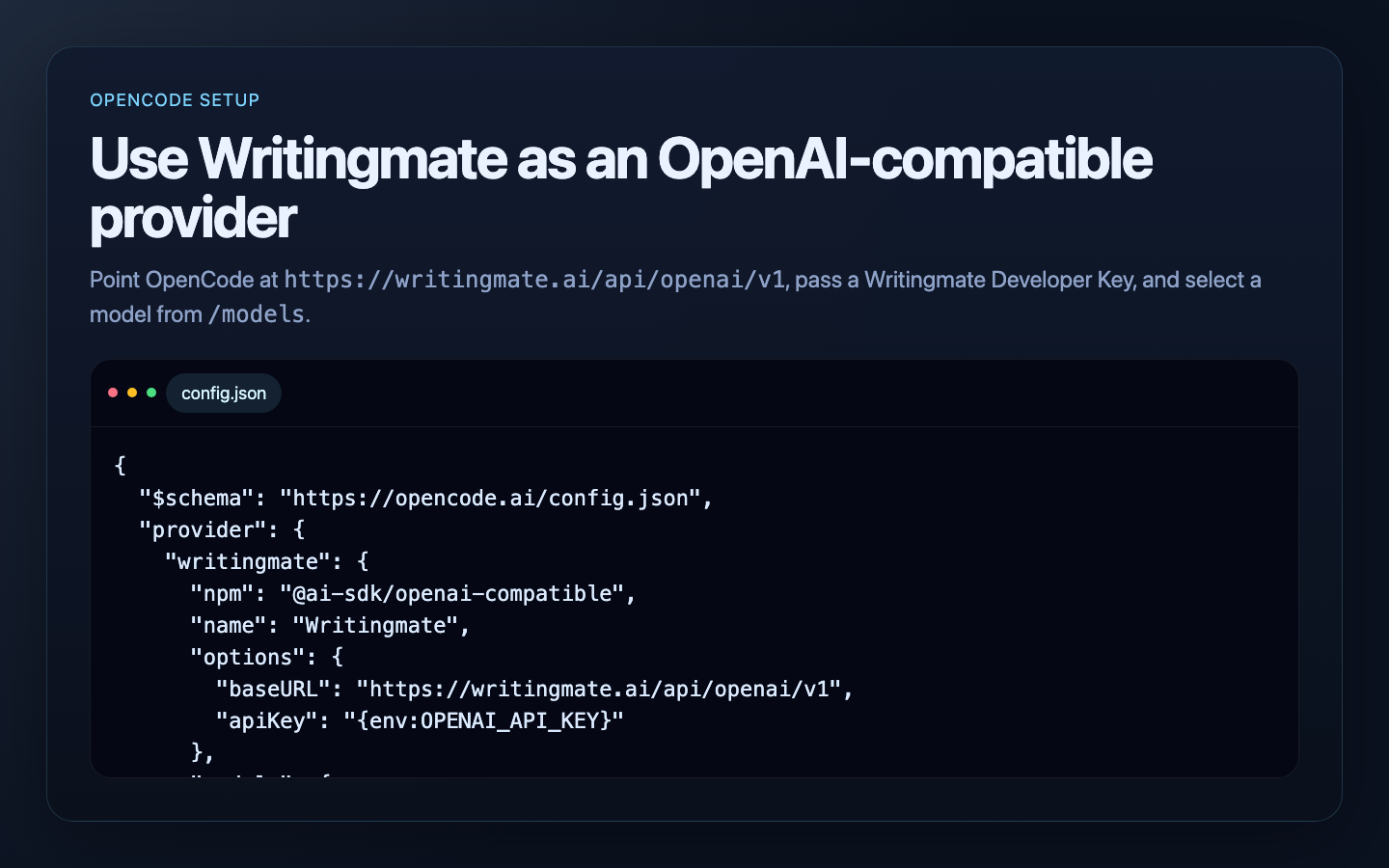This screenshot has height=868, width=1389.
Task: Click the green traffic light dot
Action: pos(151,393)
